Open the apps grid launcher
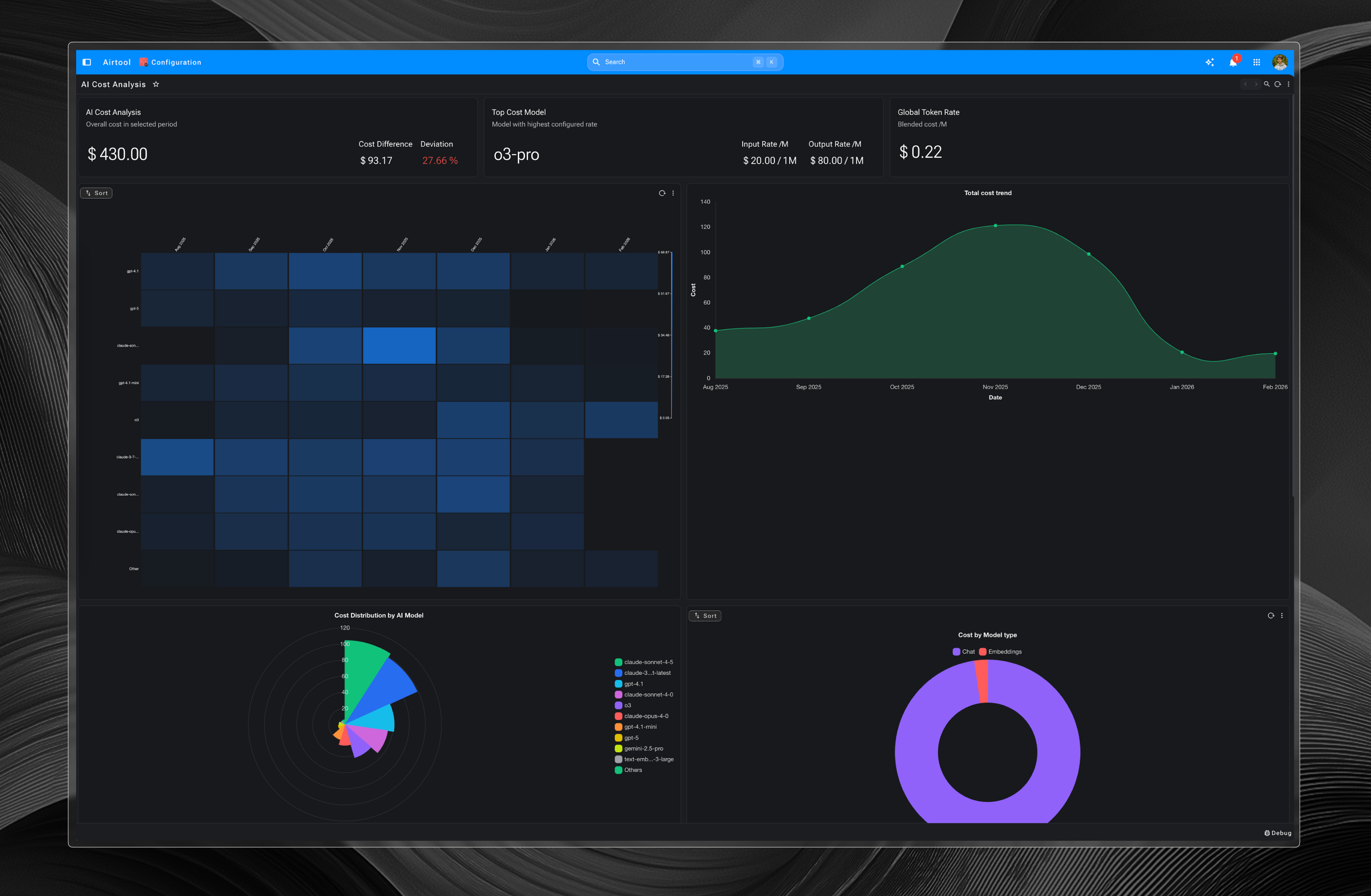1371x896 pixels. point(1257,62)
